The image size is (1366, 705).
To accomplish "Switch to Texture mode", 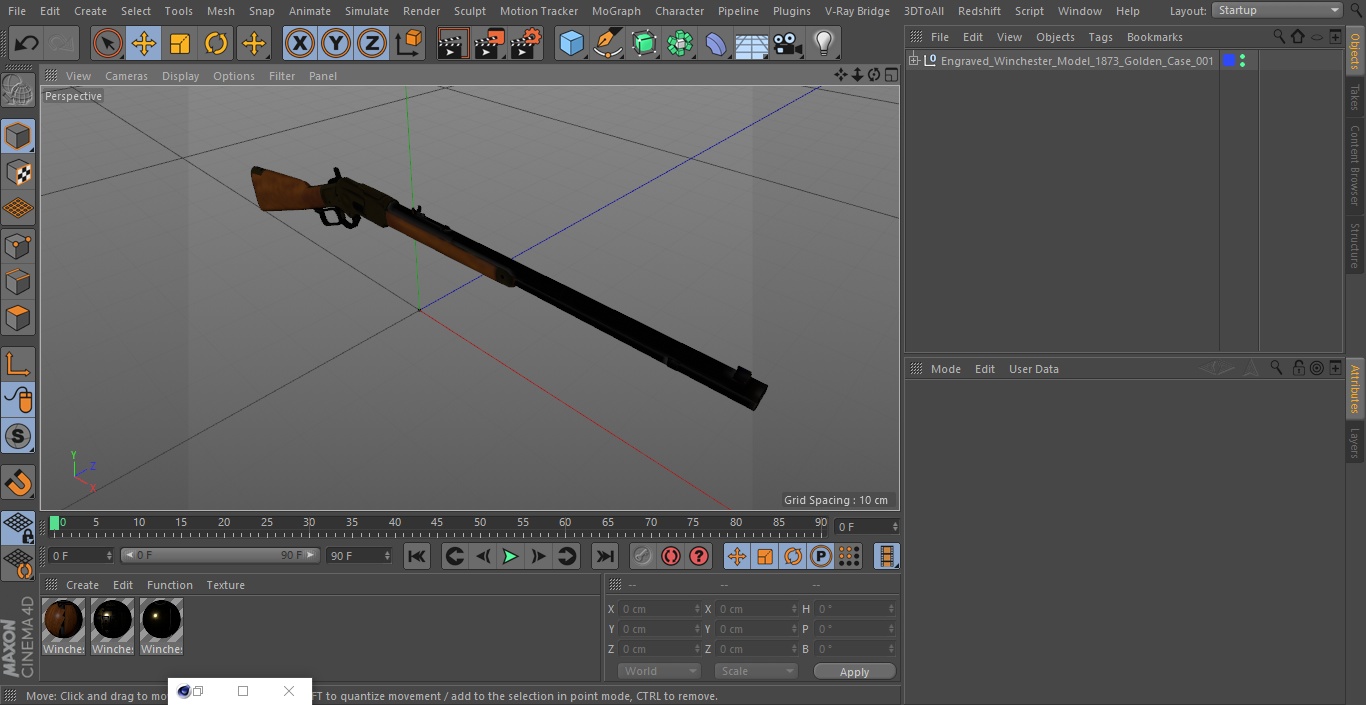I will [18, 172].
